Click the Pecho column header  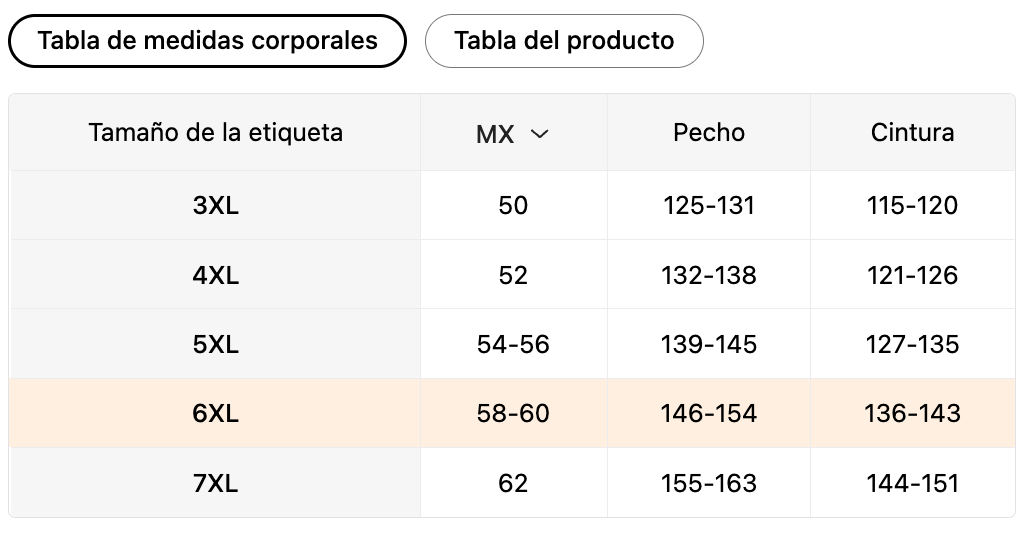[709, 132]
